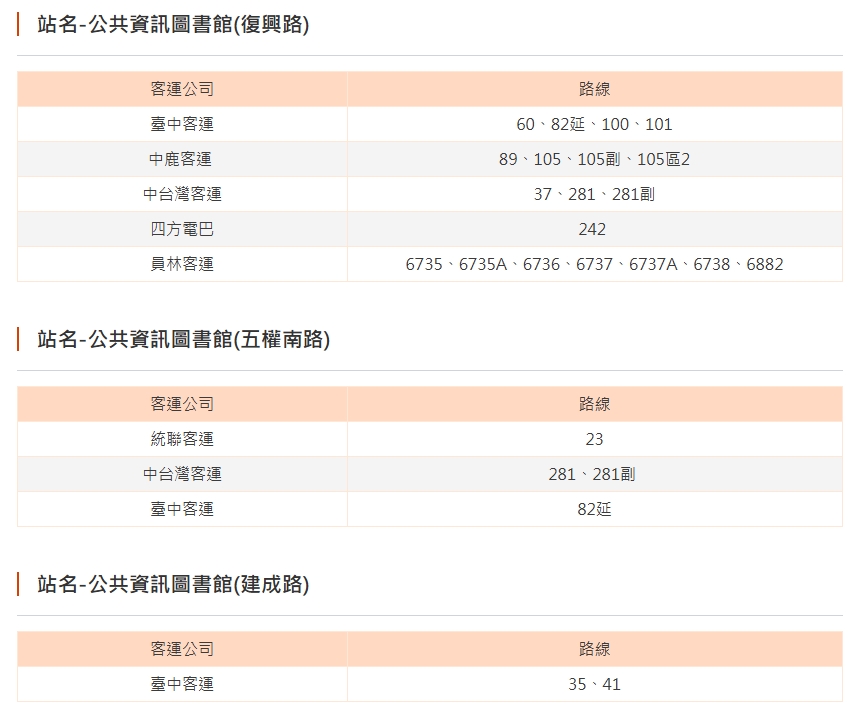Click the route 23 cell

pyautogui.click(x=594, y=439)
